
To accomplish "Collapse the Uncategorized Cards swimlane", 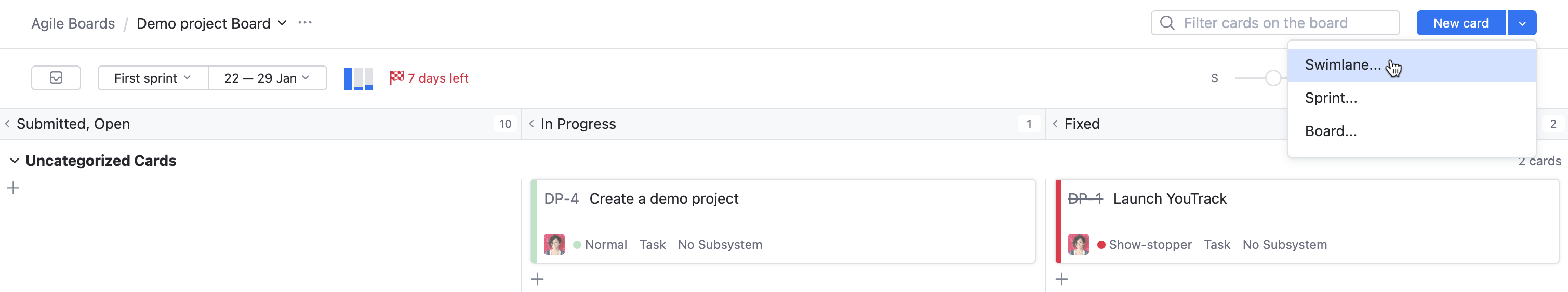I will (x=15, y=161).
